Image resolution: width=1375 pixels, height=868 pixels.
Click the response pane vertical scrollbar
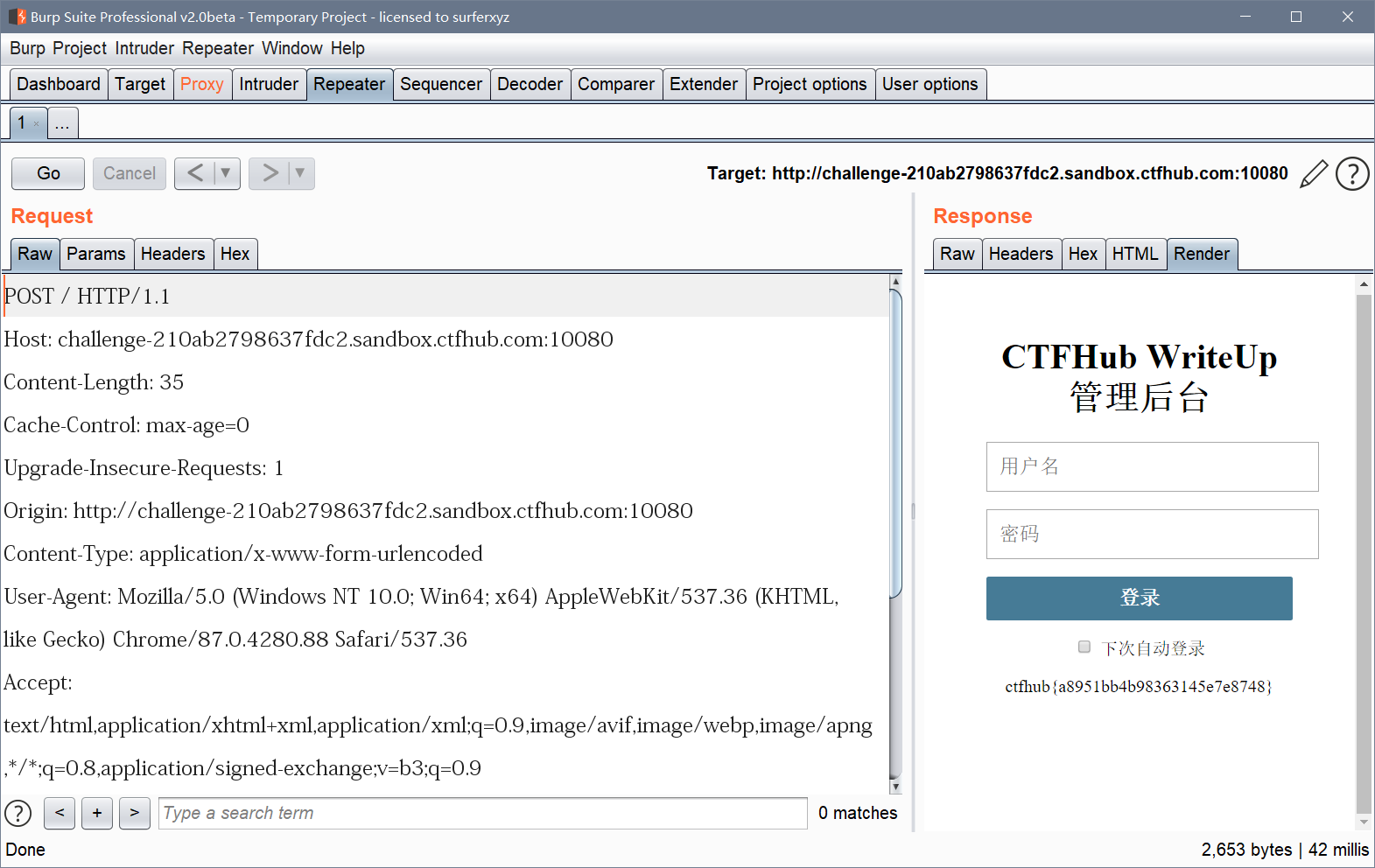(x=1364, y=553)
